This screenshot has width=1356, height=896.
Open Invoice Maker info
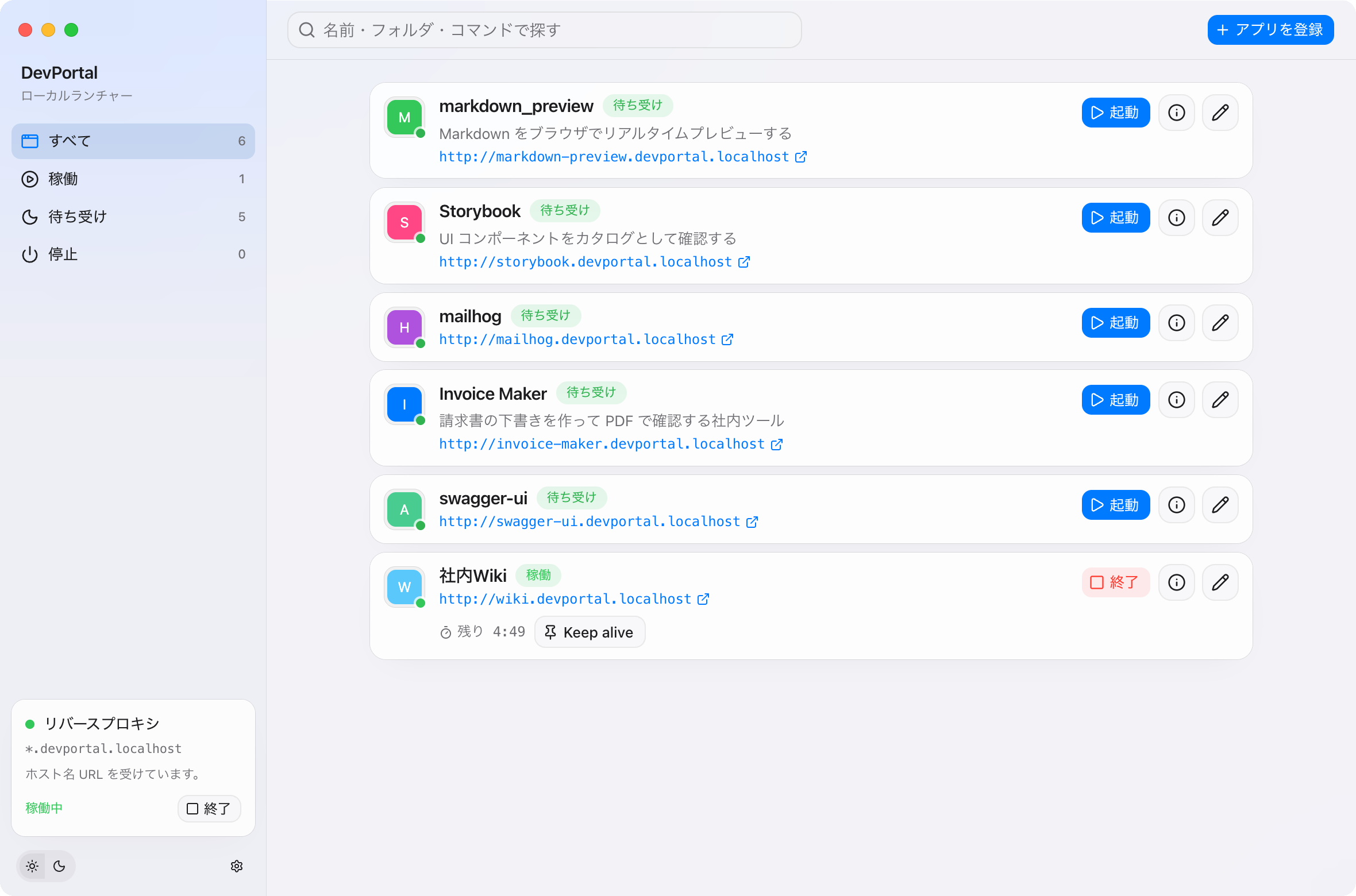coord(1177,400)
